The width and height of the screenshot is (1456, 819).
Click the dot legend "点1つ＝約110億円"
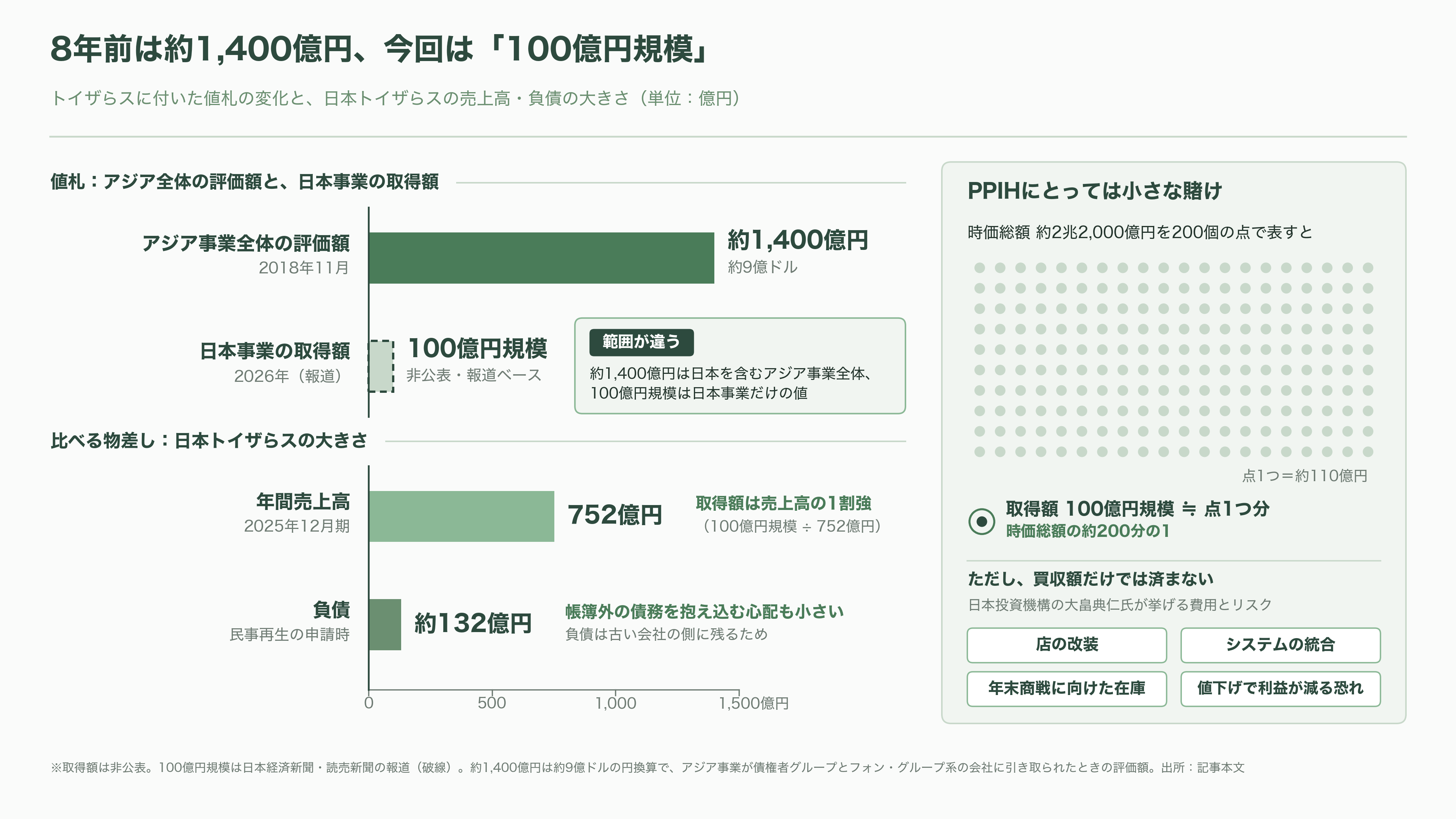[1304, 476]
